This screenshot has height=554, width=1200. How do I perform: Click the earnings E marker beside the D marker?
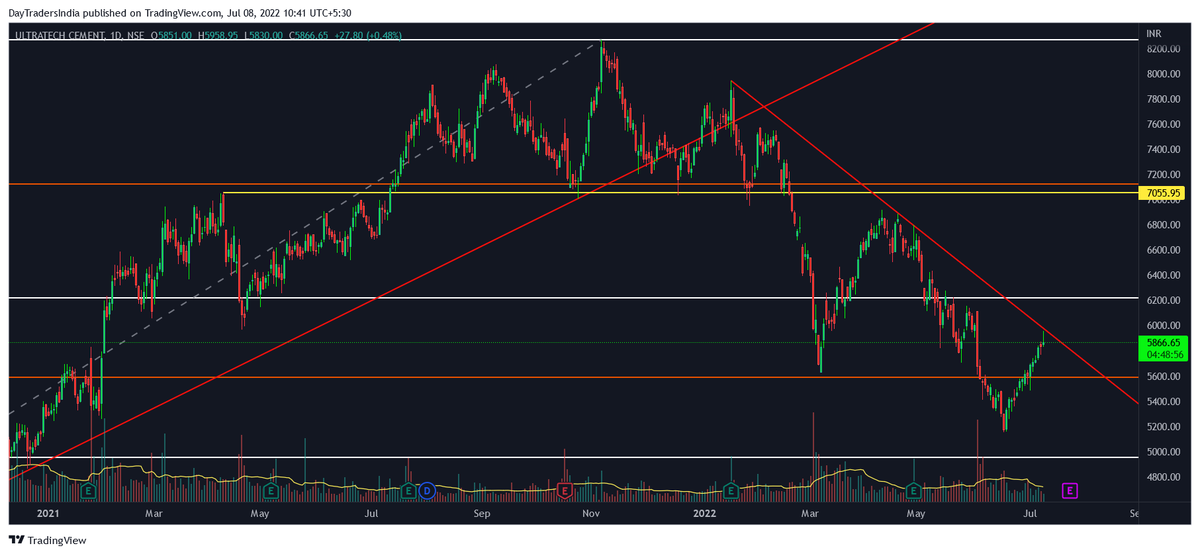408,490
